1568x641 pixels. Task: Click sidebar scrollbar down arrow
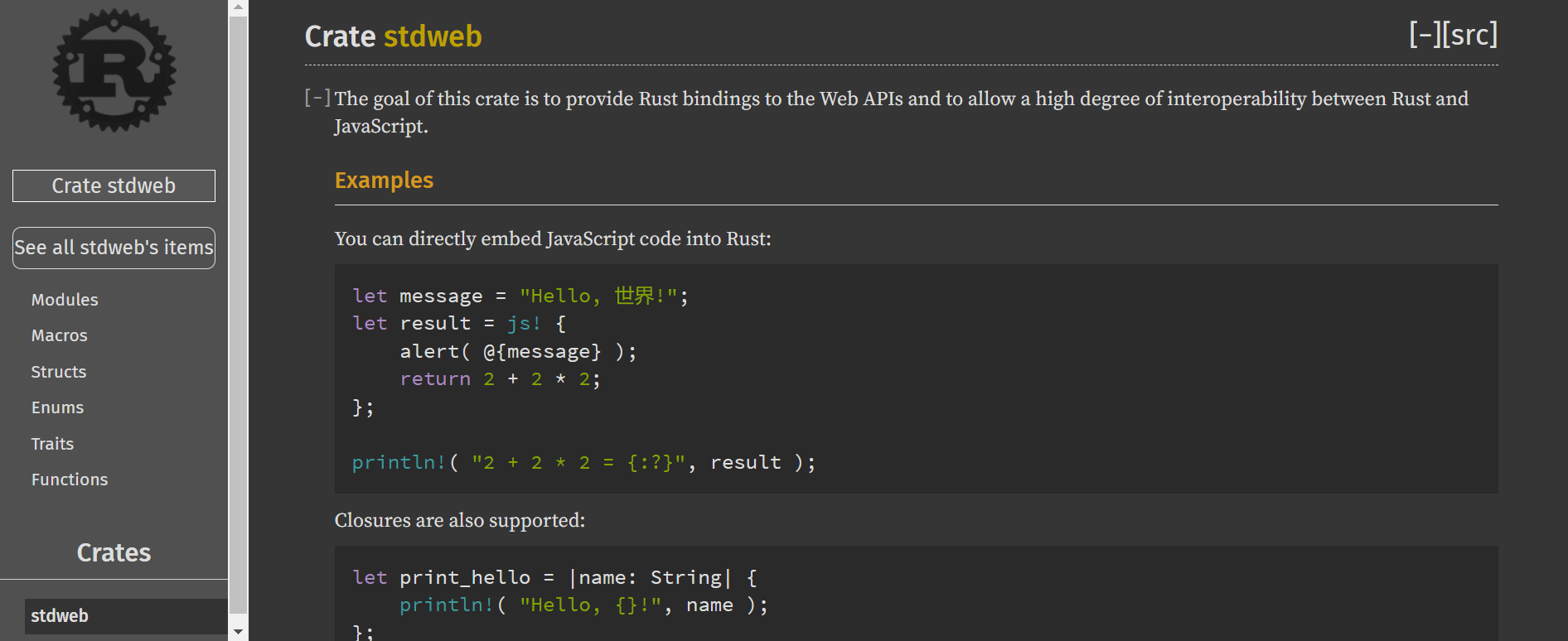238,632
